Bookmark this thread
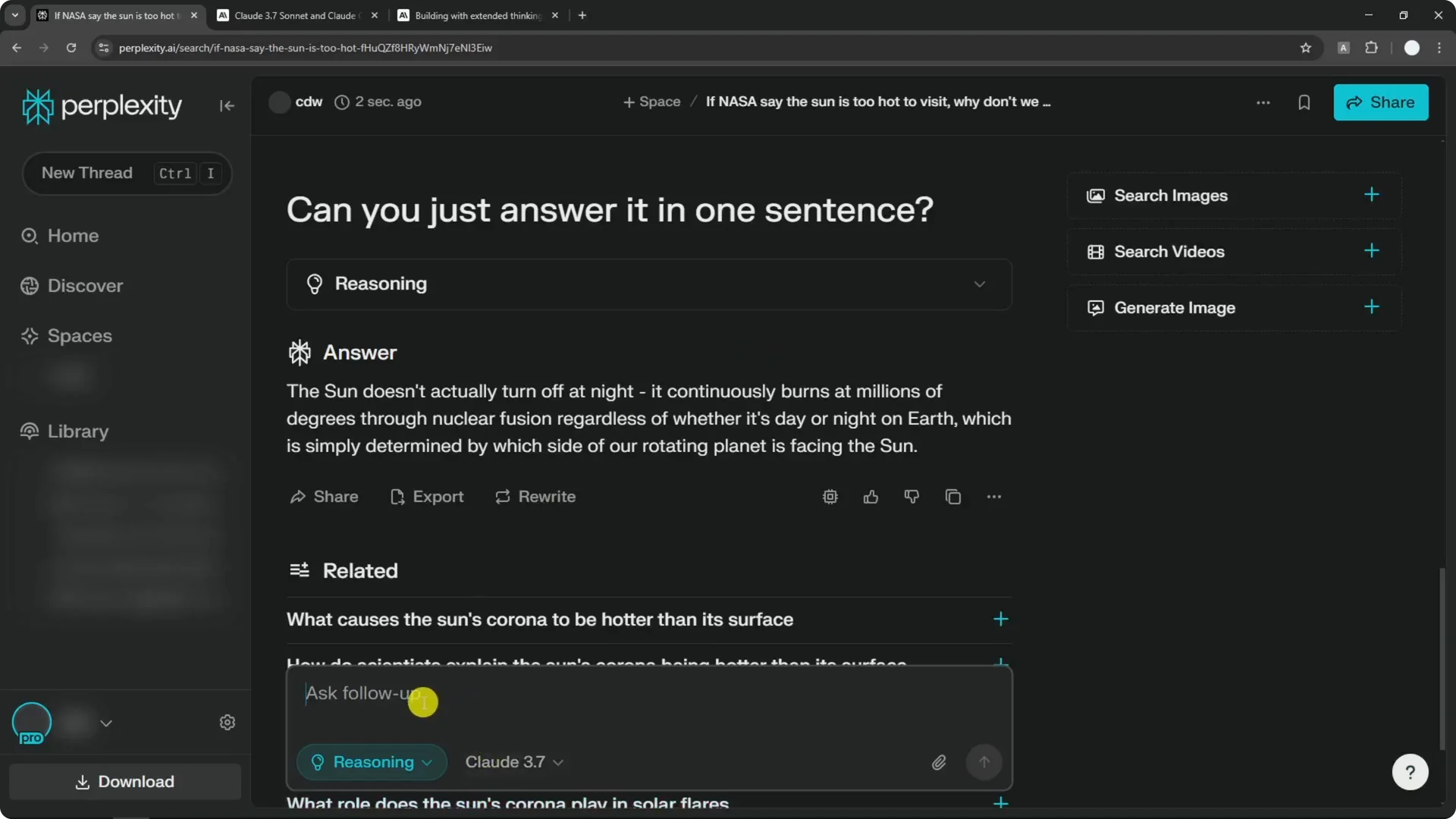This screenshot has height=819, width=1456. pyautogui.click(x=1304, y=102)
